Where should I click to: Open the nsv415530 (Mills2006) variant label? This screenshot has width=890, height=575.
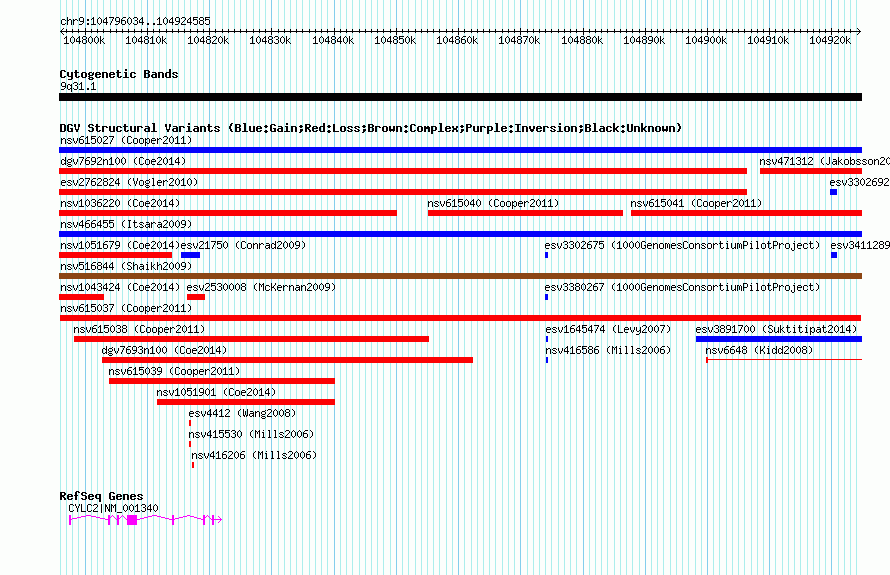tap(251, 434)
